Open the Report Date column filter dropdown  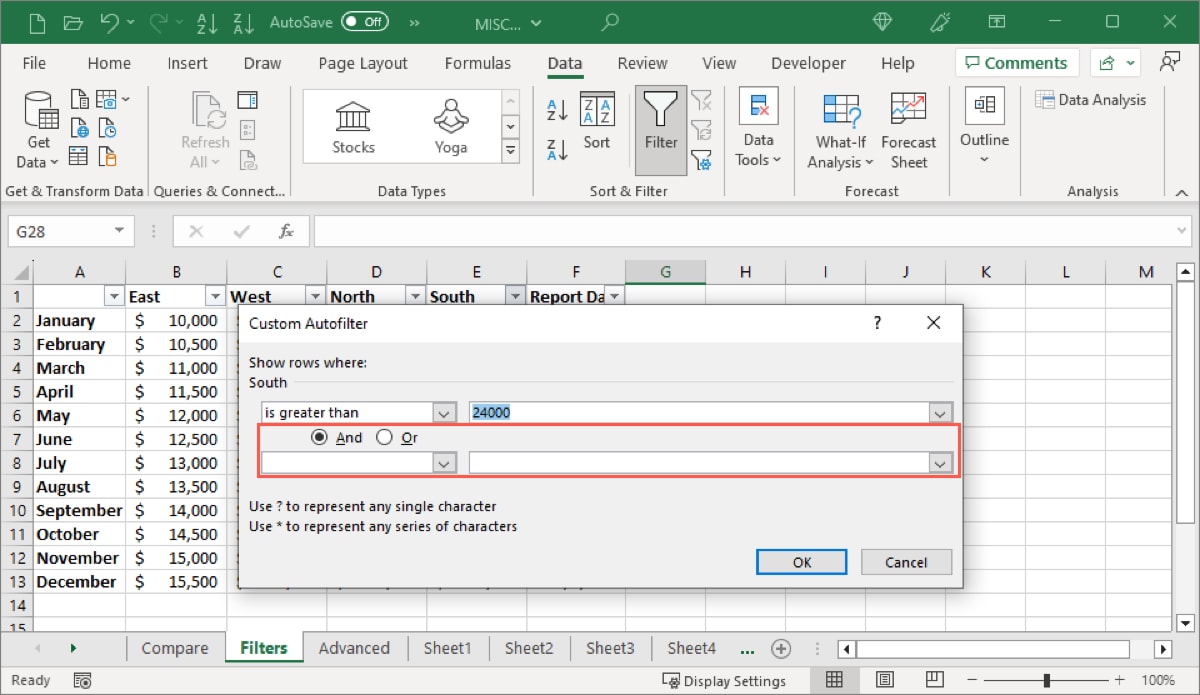[x=615, y=295]
